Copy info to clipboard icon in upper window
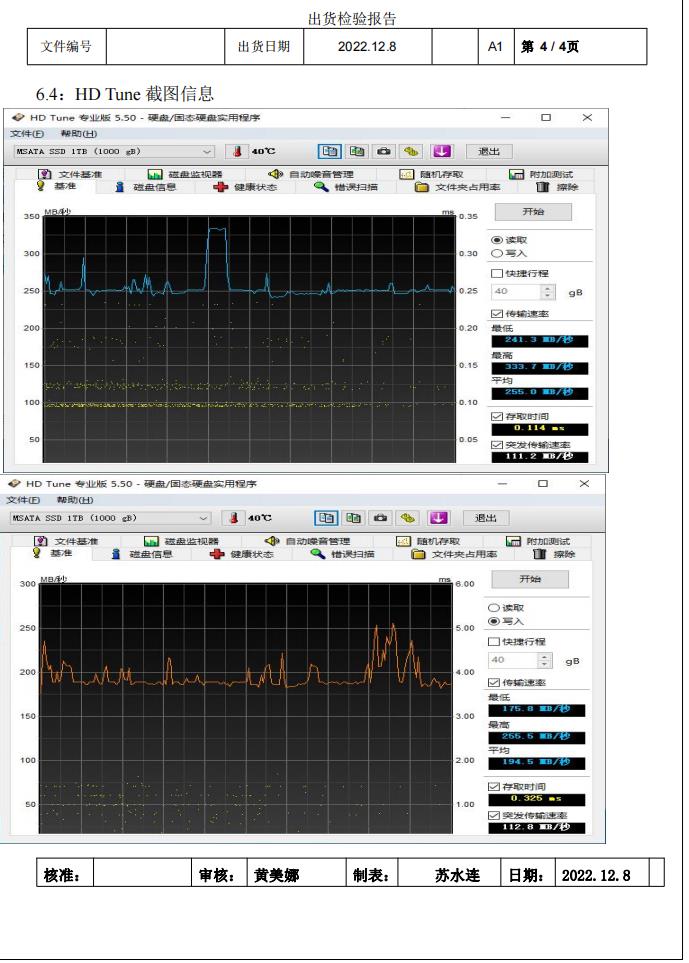The height and width of the screenshot is (963, 689). [330, 151]
